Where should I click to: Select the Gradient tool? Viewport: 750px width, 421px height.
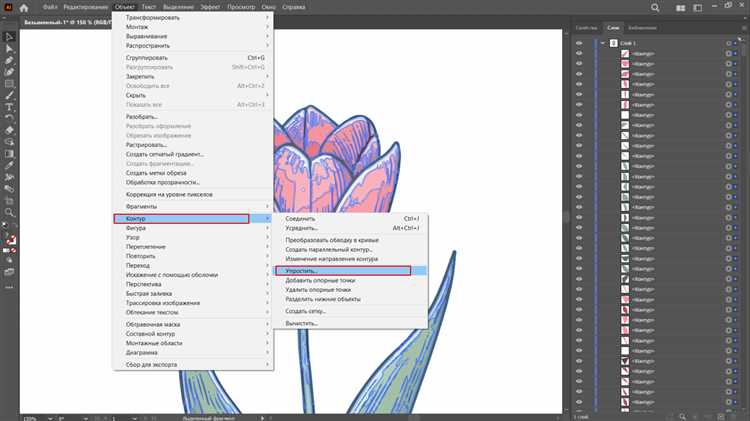9,154
